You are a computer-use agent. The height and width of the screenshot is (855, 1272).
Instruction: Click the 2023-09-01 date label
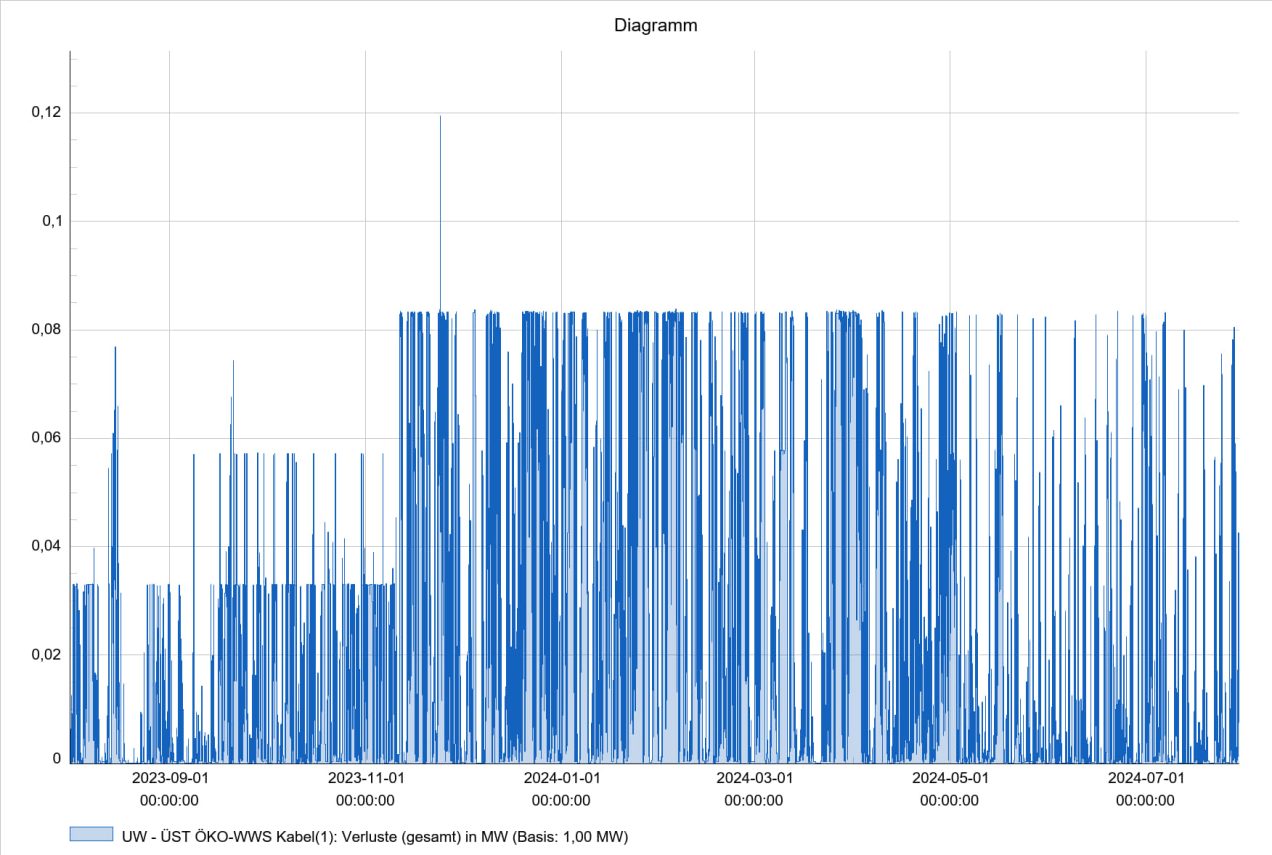(170, 778)
